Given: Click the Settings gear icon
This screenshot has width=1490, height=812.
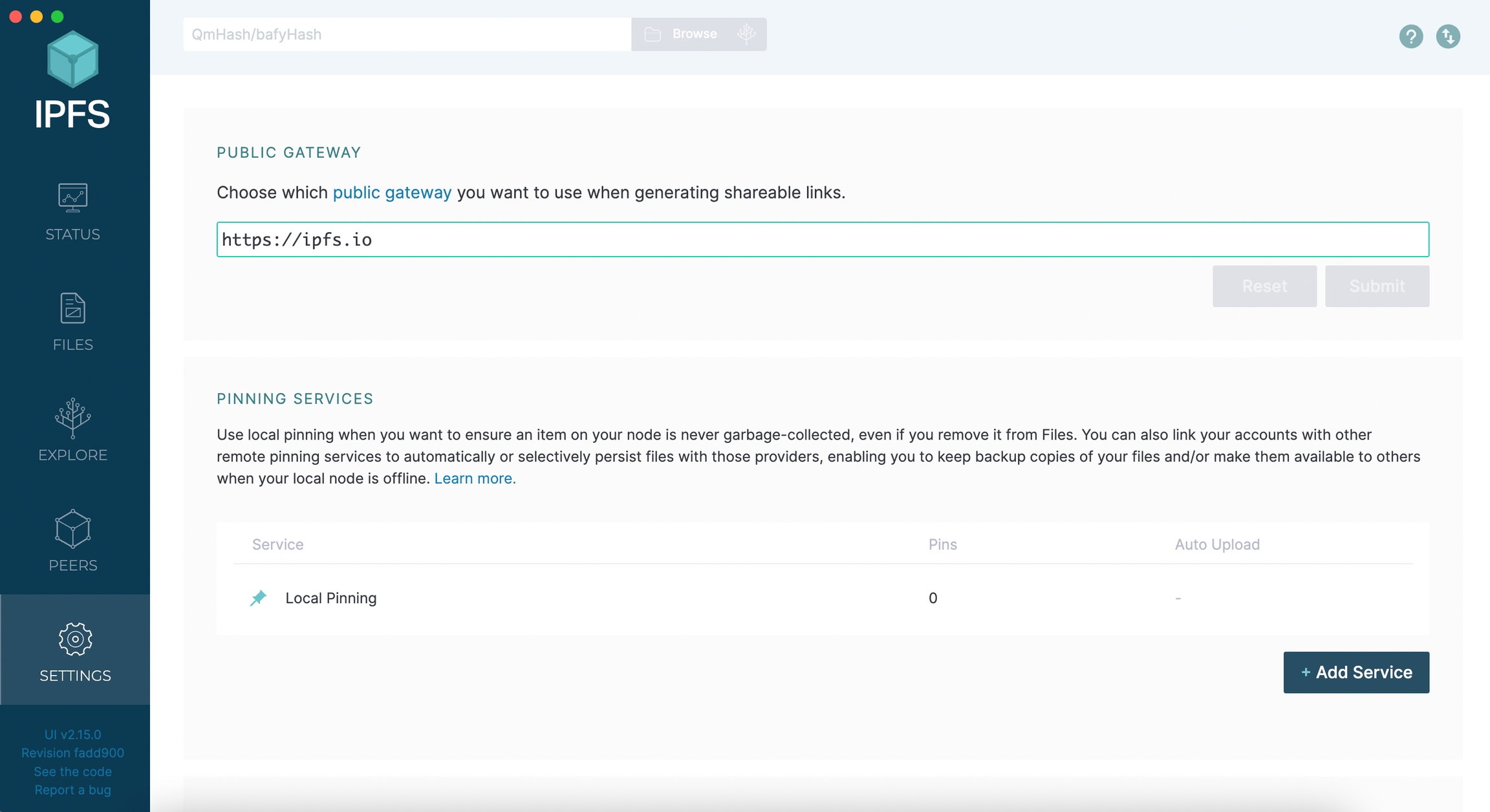Looking at the screenshot, I should 75,639.
